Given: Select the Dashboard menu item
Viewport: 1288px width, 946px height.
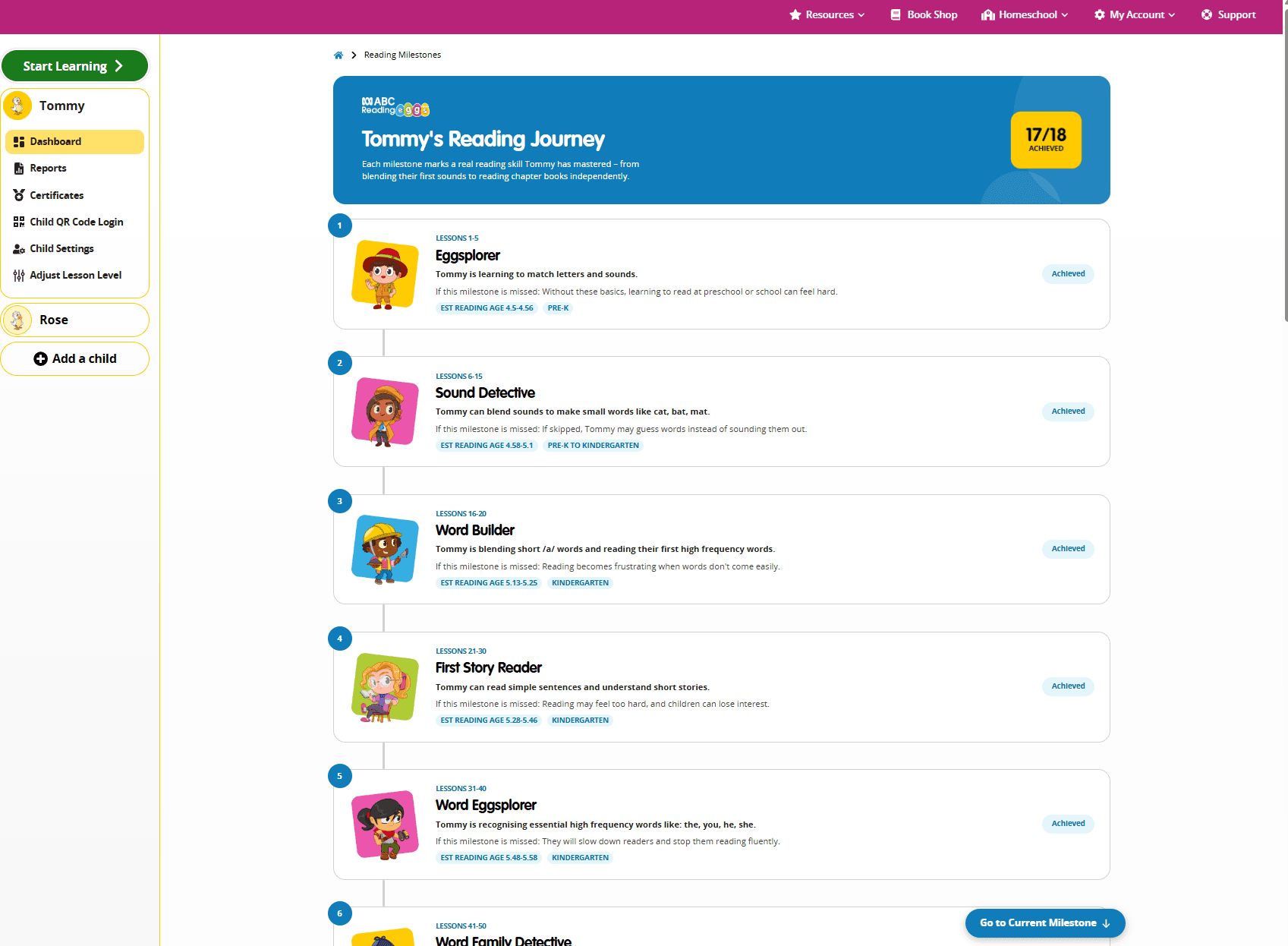Looking at the screenshot, I should [74, 142].
